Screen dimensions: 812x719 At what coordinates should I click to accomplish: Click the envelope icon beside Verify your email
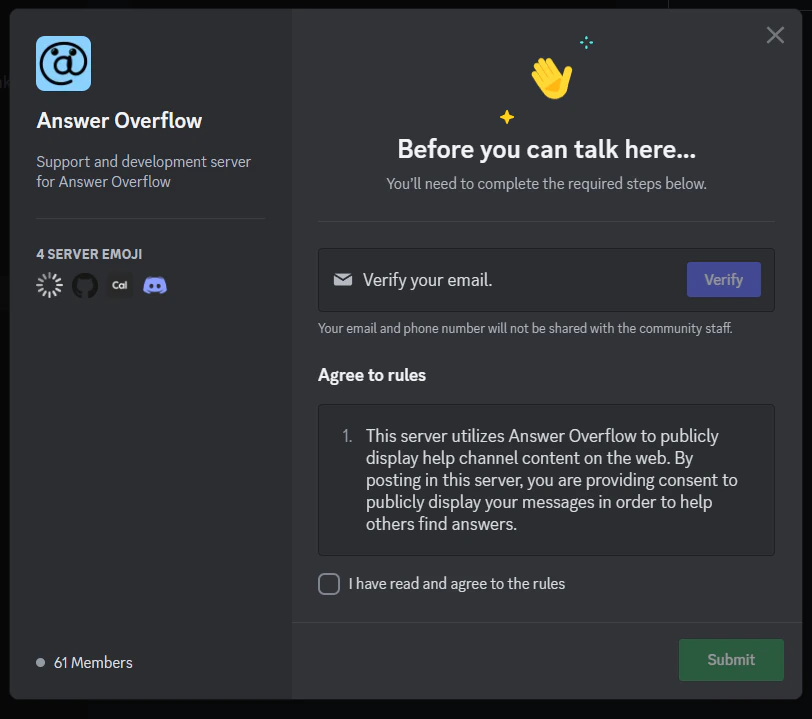coord(343,280)
